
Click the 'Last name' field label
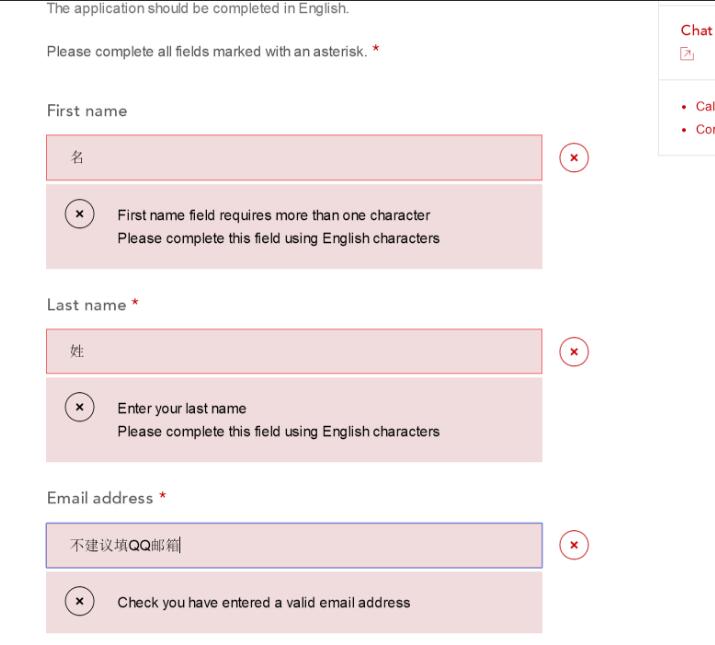[x=86, y=305]
